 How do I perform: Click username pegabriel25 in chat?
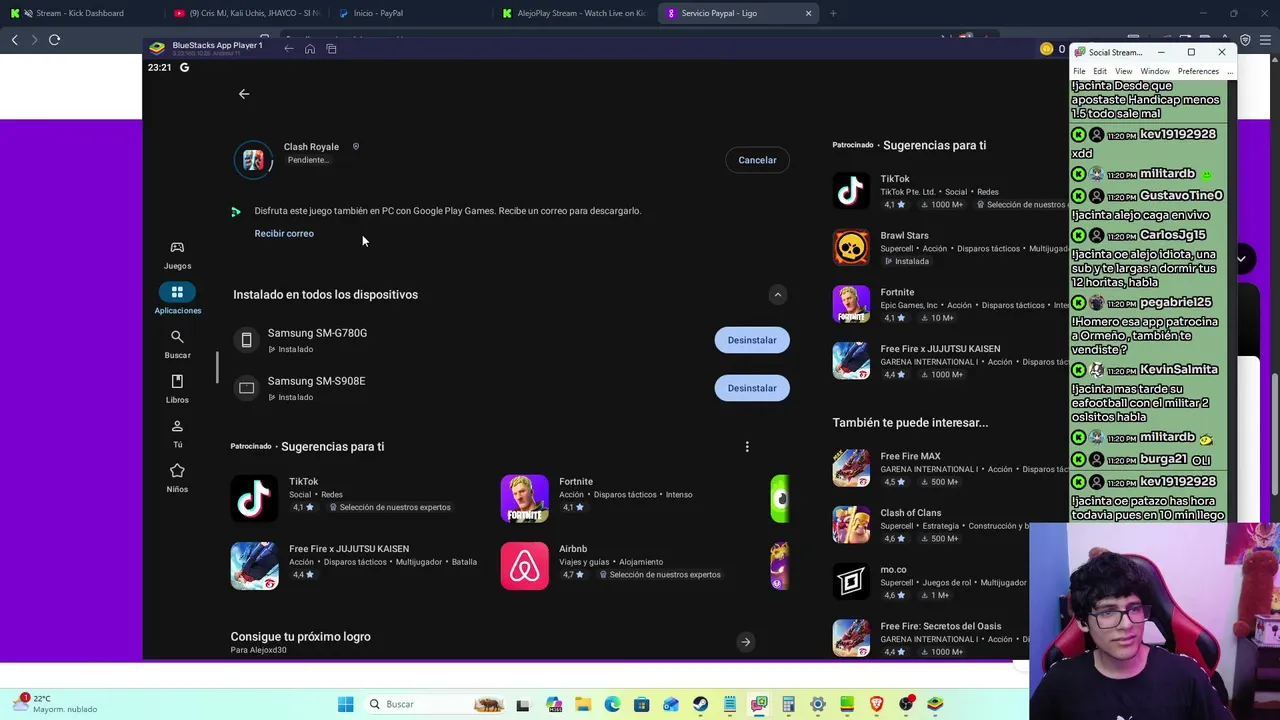point(1175,302)
